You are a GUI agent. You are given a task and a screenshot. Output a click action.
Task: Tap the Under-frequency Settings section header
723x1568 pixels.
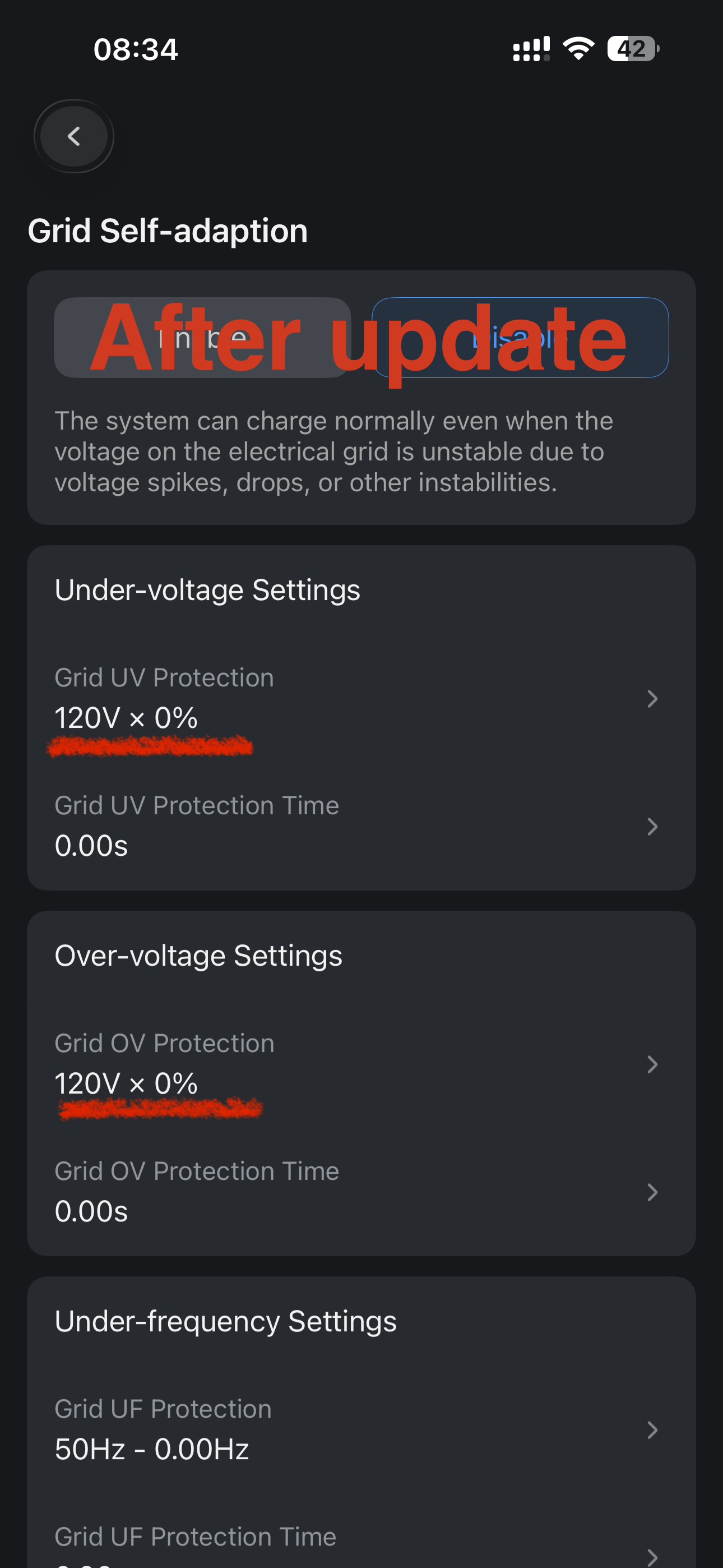coord(225,1321)
